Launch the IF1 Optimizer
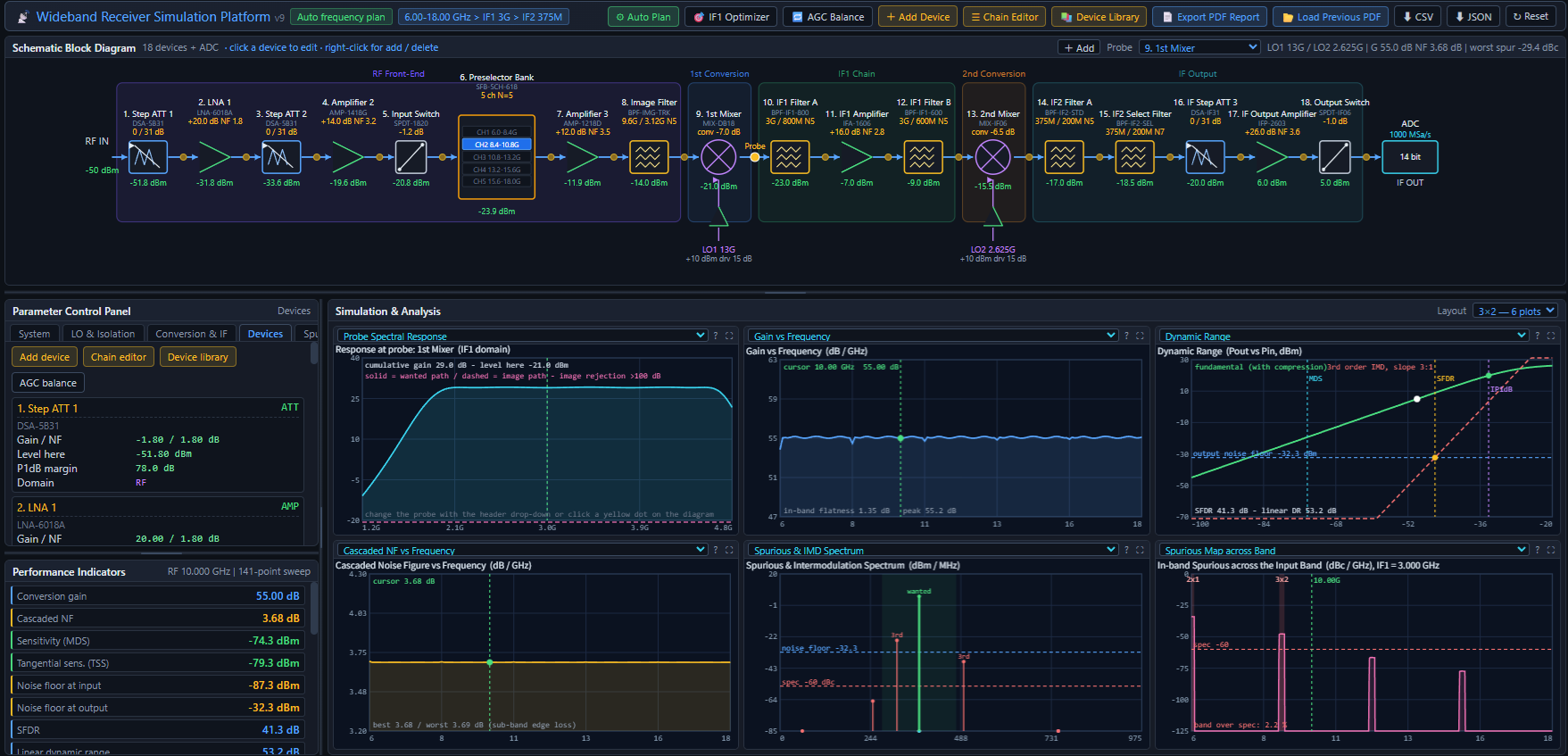The height and width of the screenshot is (756, 1568). pos(731,17)
